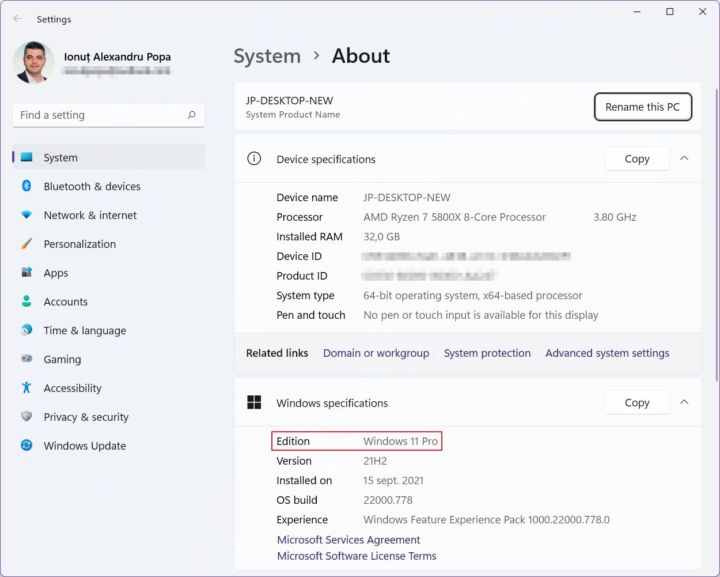Click the Gaming controller icon

[x=27, y=359]
